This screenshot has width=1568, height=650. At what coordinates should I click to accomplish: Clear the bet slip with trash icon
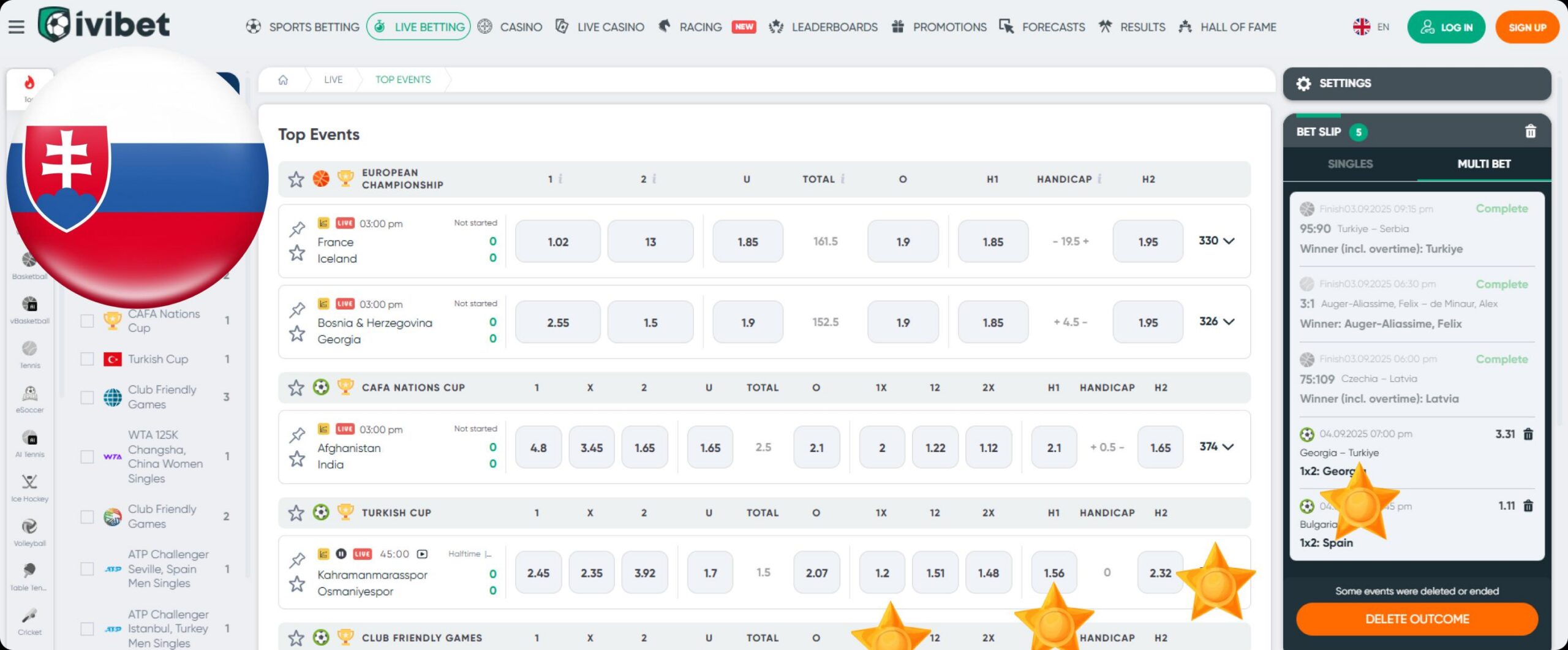(1530, 131)
